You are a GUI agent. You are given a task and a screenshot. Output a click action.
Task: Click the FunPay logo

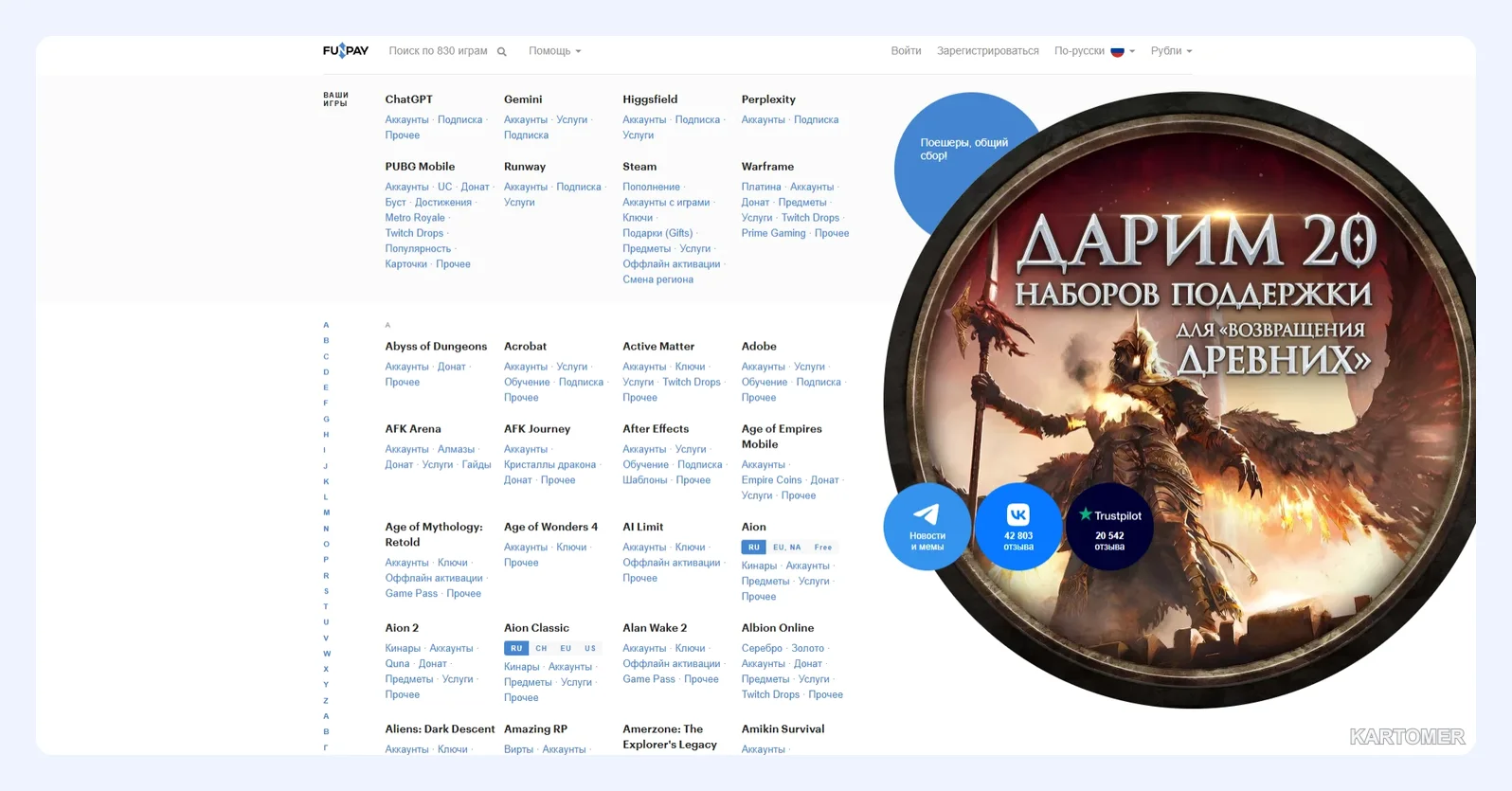point(345,51)
